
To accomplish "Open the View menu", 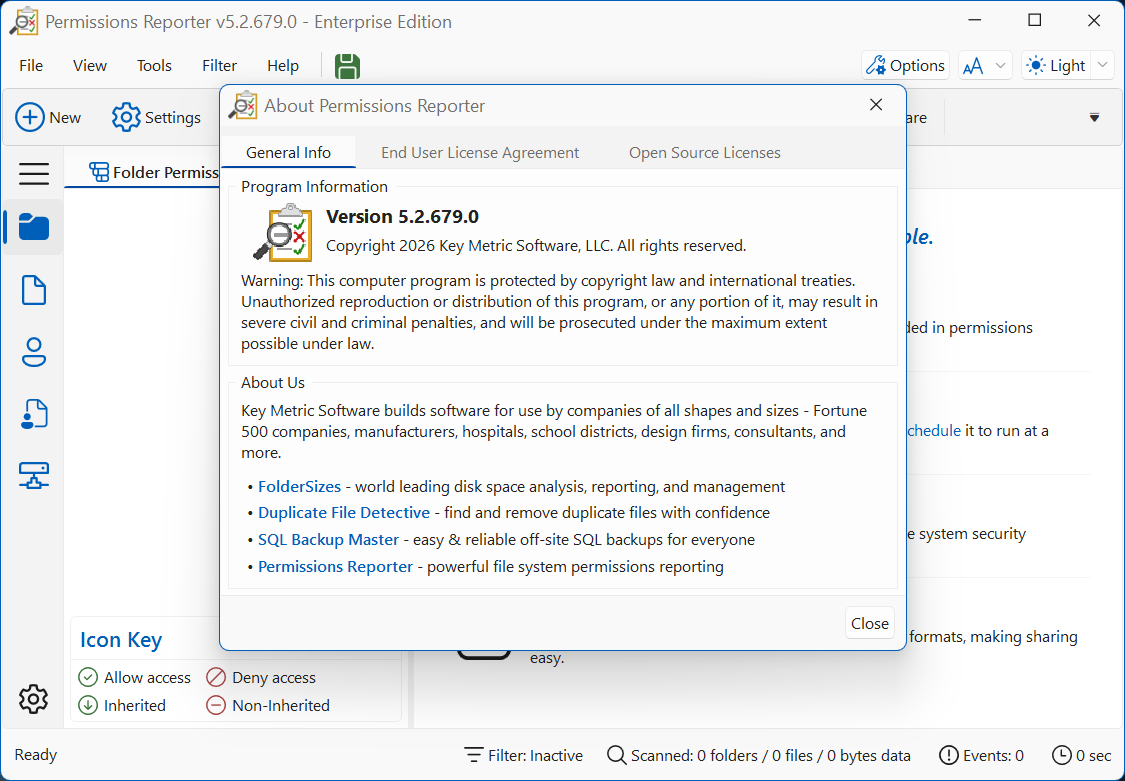I will pyautogui.click(x=90, y=66).
